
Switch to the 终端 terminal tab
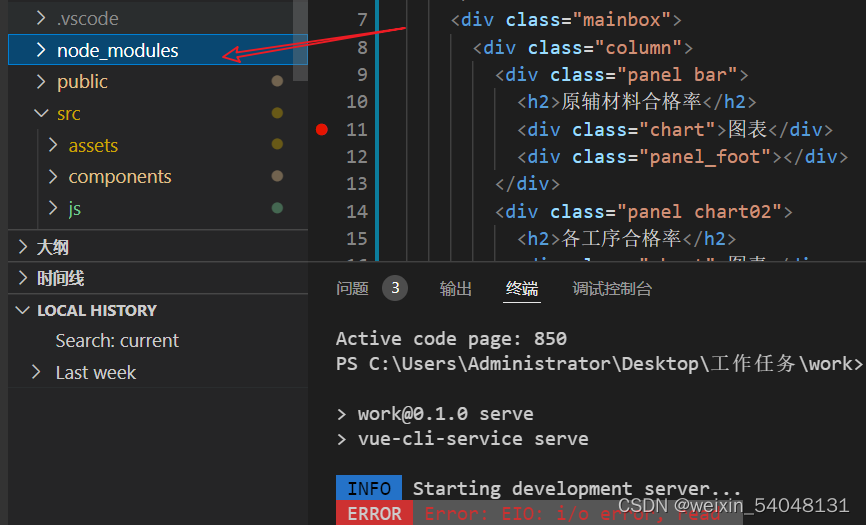(522, 288)
